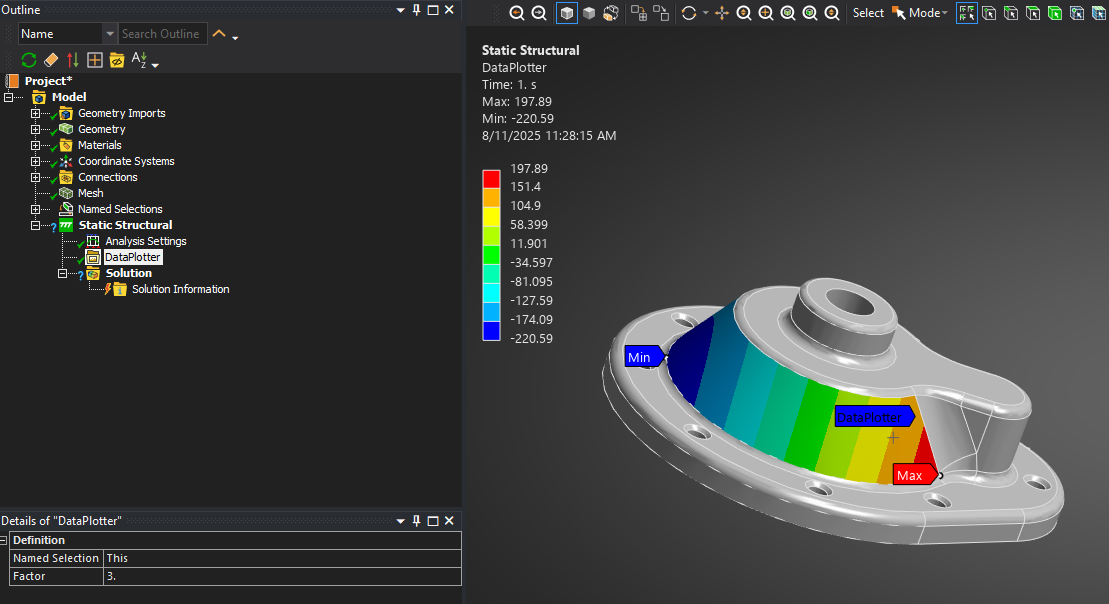The width and height of the screenshot is (1109, 604).
Task: Expand the Geometry Imports tree node
Action: 36,113
